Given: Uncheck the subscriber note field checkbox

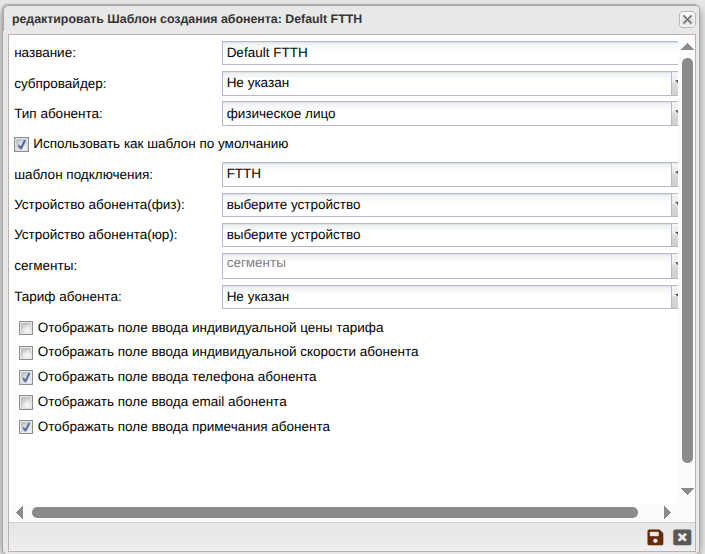Looking at the screenshot, I should (x=27, y=427).
